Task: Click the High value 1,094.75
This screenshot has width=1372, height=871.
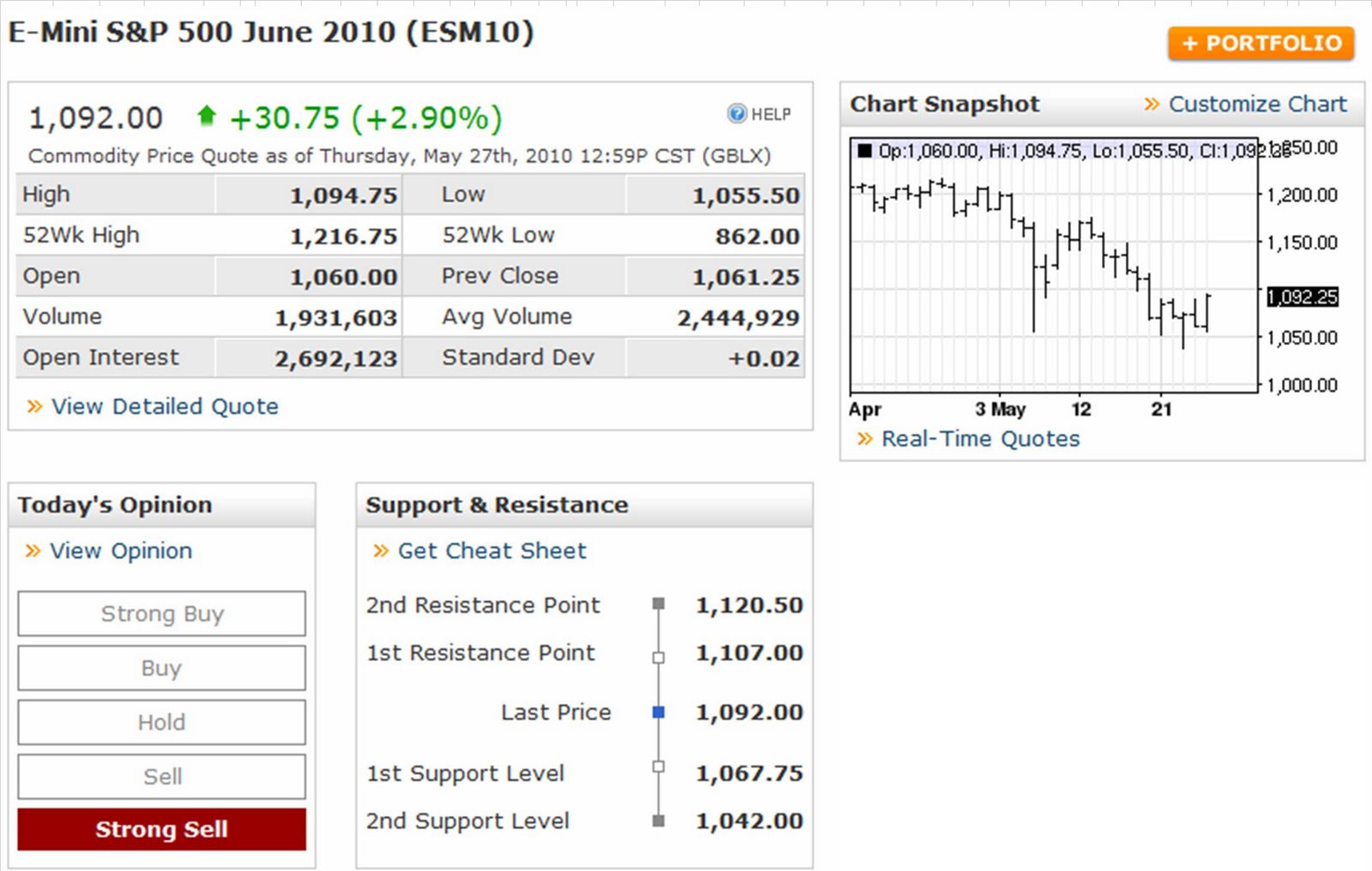Action: click(344, 195)
